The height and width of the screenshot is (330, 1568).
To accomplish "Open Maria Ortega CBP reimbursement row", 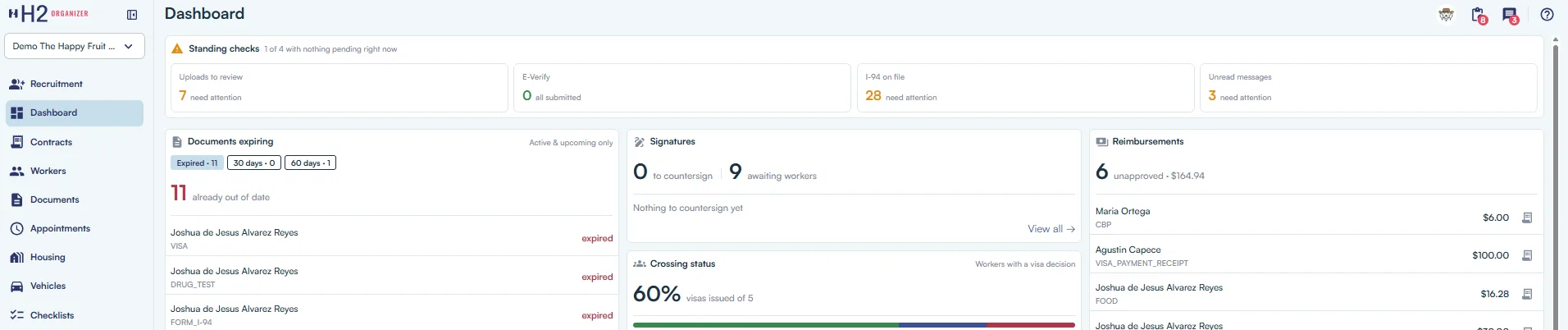I will click(x=1317, y=218).
